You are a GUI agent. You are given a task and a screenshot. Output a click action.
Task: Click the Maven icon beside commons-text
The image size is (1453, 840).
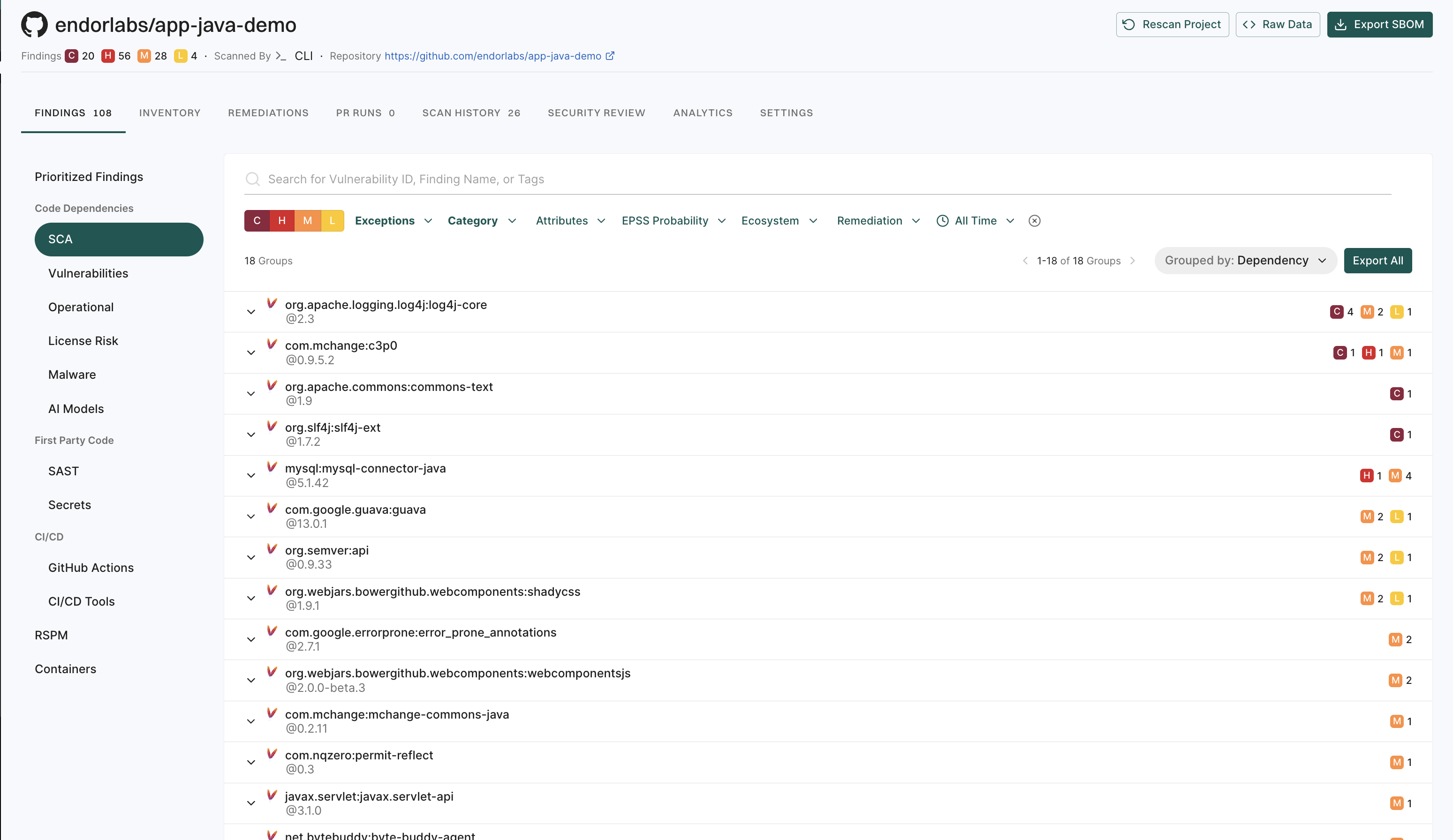click(x=272, y=385)
